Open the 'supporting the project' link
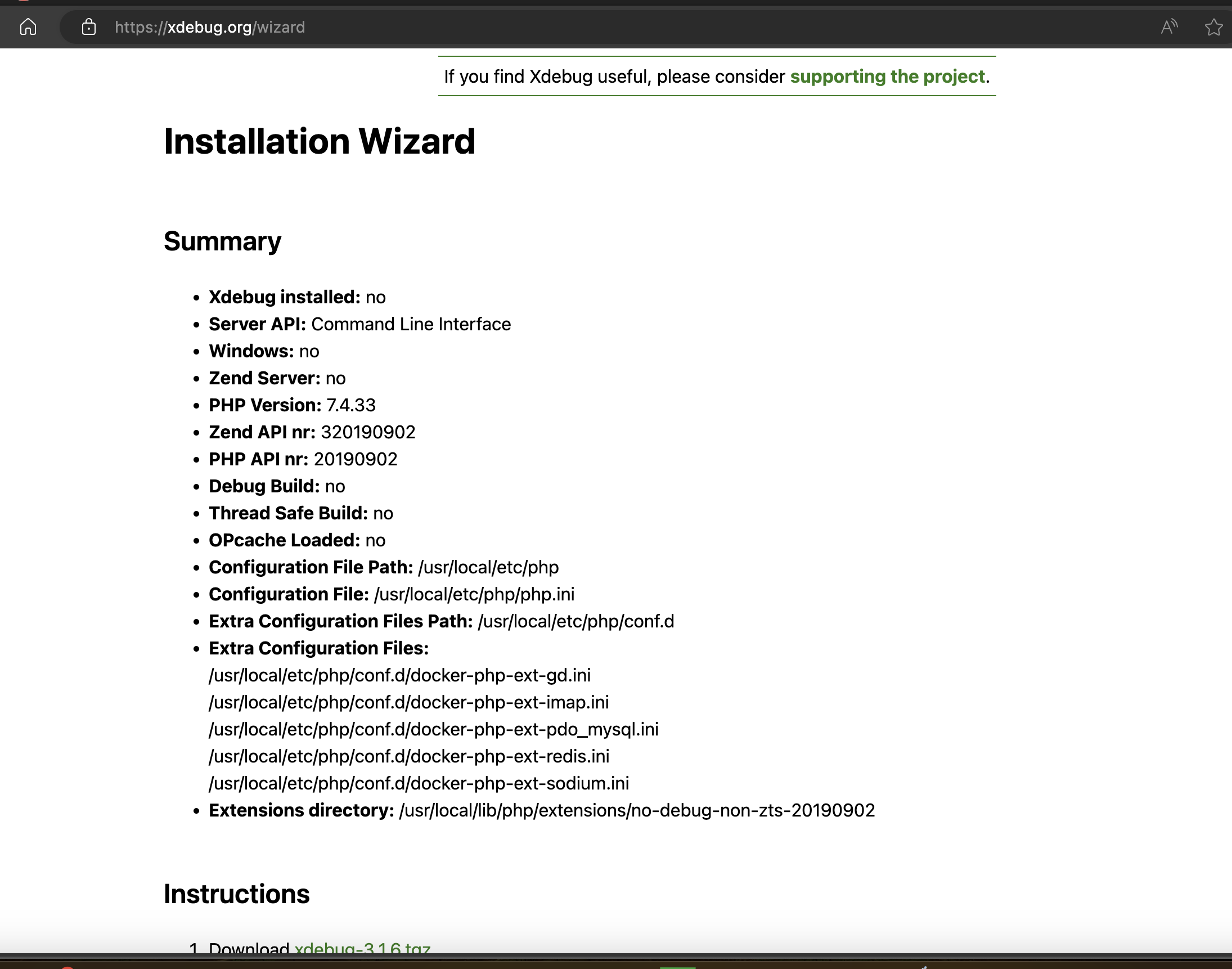Screen dimensions: 1232x969 tap(887, 77)
